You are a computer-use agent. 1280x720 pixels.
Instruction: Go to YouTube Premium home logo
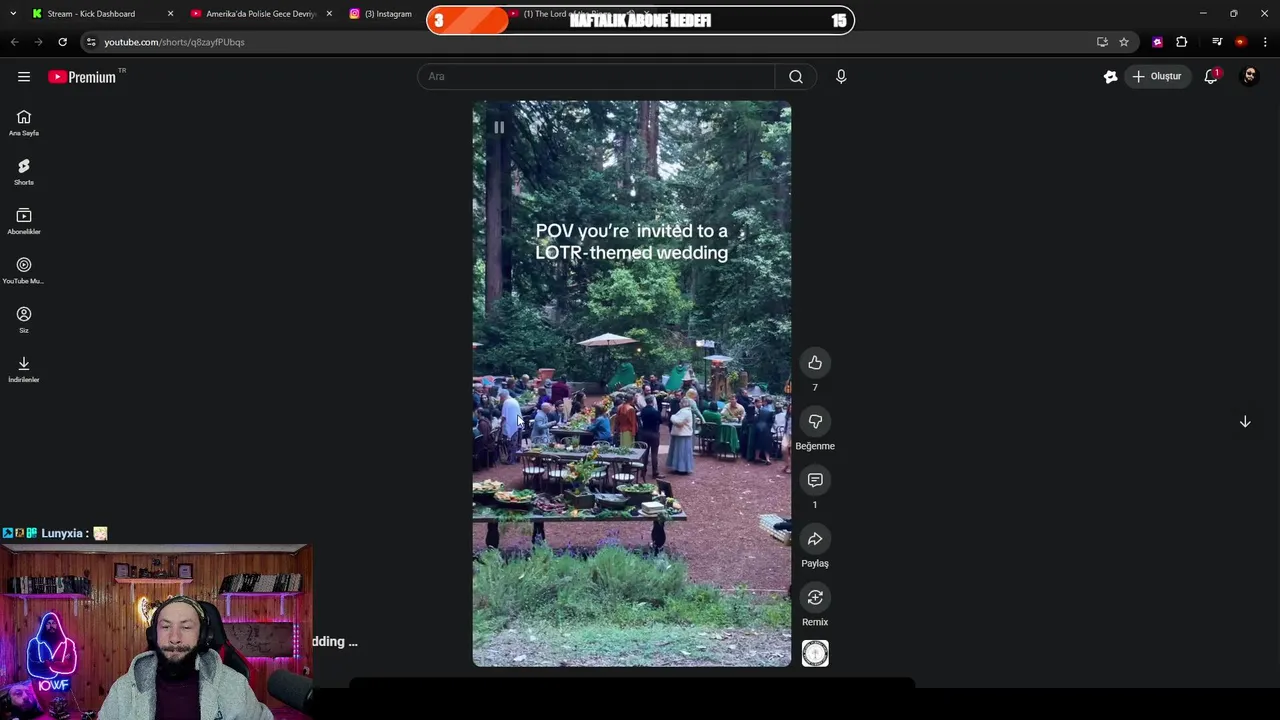(x=82, y=77)
